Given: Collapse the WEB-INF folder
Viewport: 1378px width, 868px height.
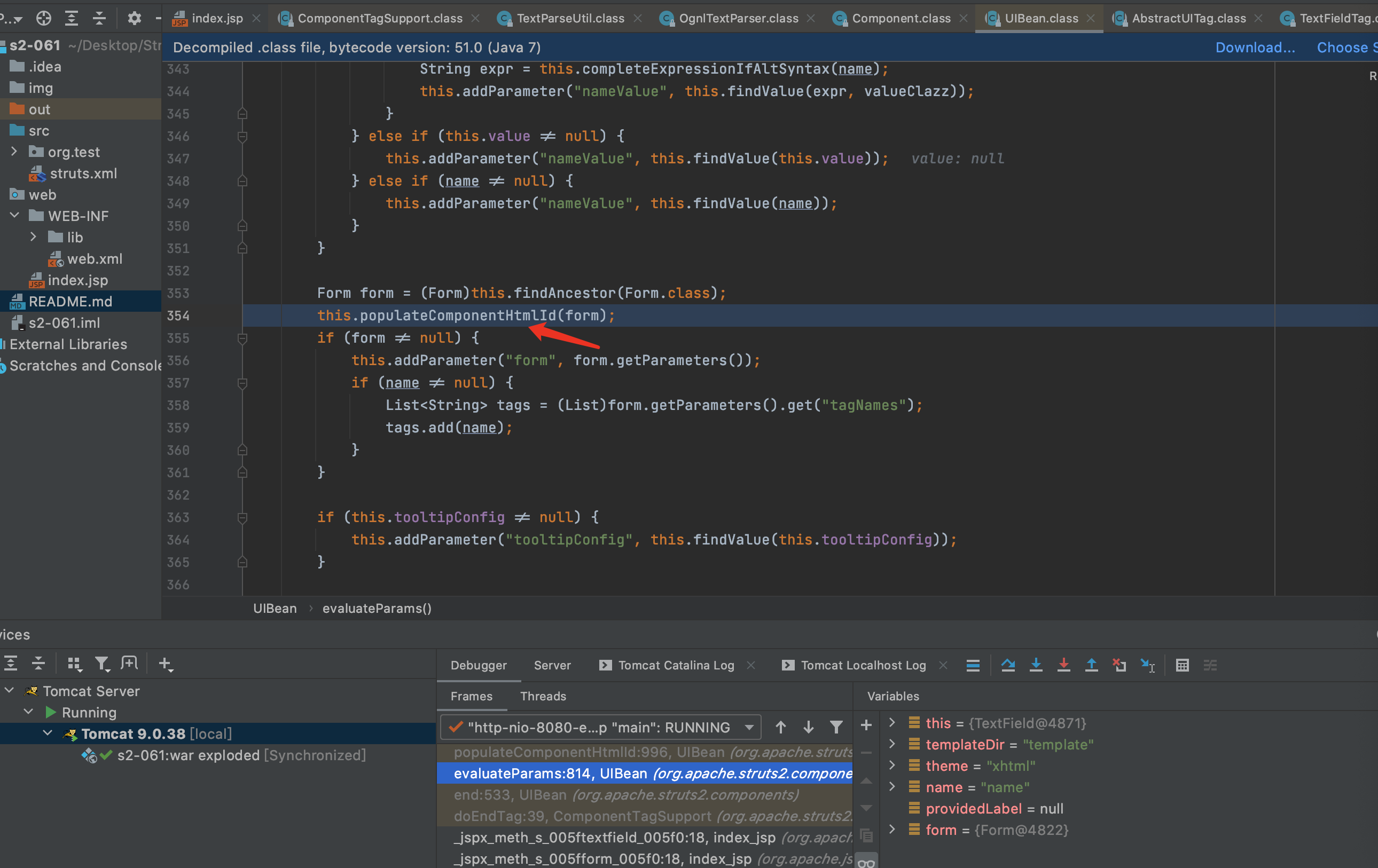Looking at the screenshot, I should [14, 216].
